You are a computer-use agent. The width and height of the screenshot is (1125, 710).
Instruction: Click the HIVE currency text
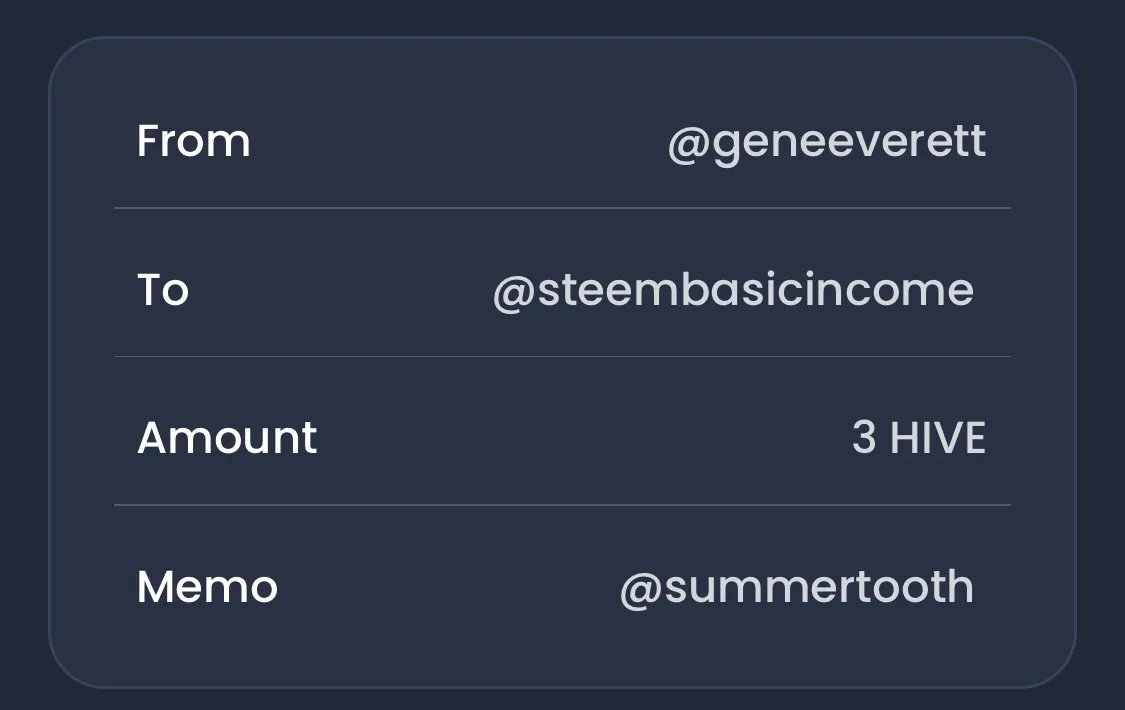coord(938,437)
